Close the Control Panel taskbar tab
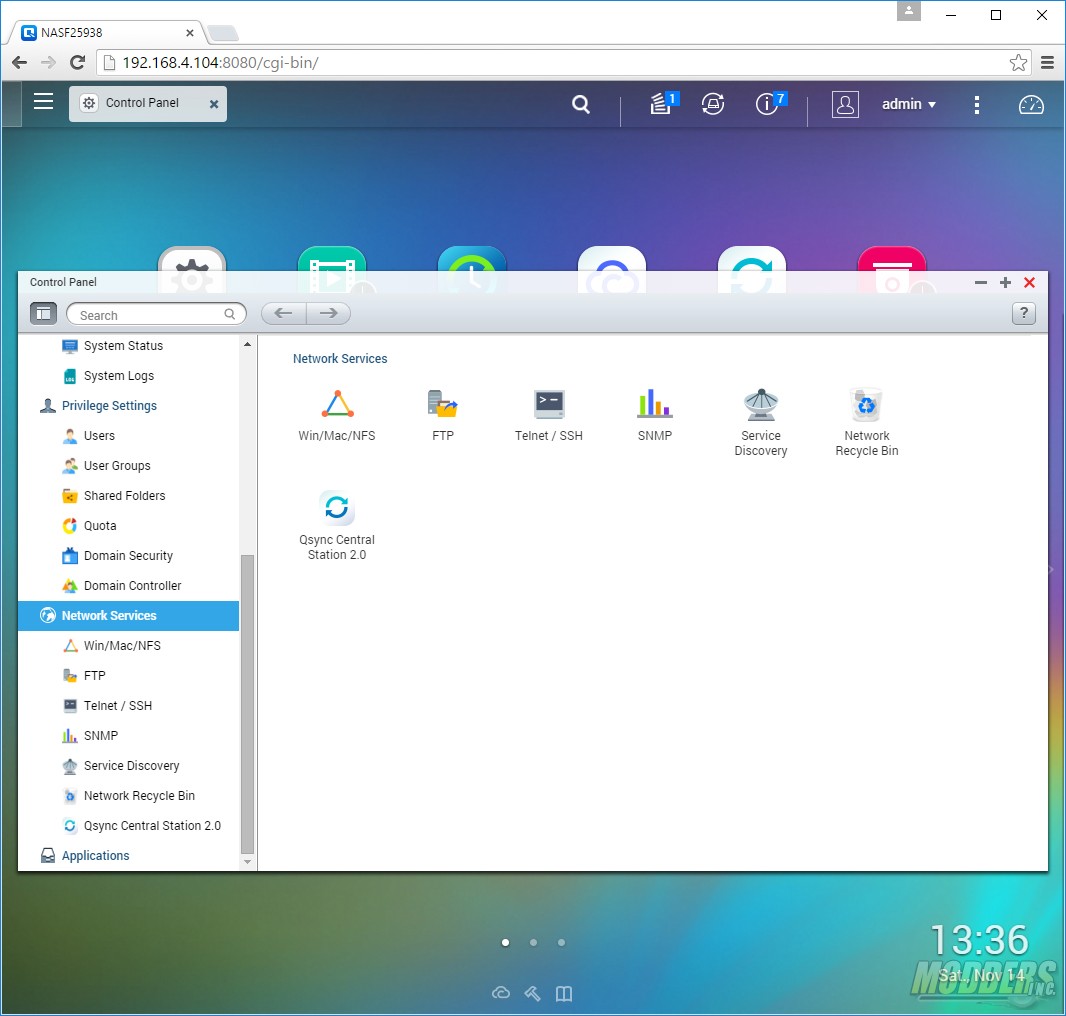 point(213,104)
